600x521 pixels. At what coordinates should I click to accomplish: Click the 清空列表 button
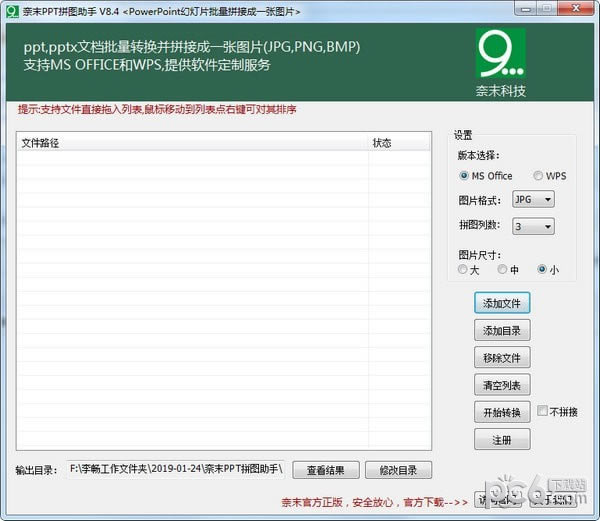coord(502,385)
